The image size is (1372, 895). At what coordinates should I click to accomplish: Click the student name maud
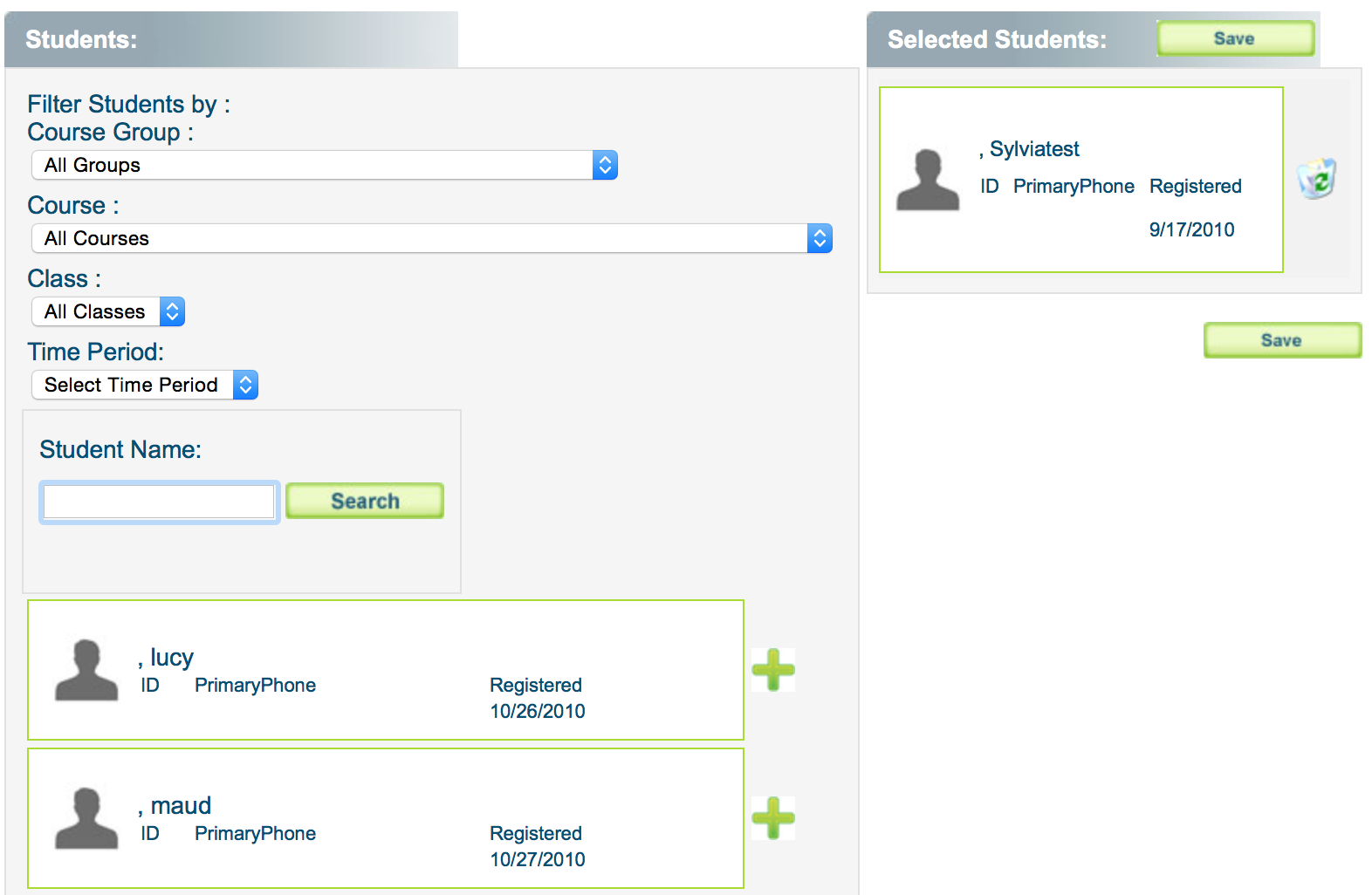(x=180, y=805)
